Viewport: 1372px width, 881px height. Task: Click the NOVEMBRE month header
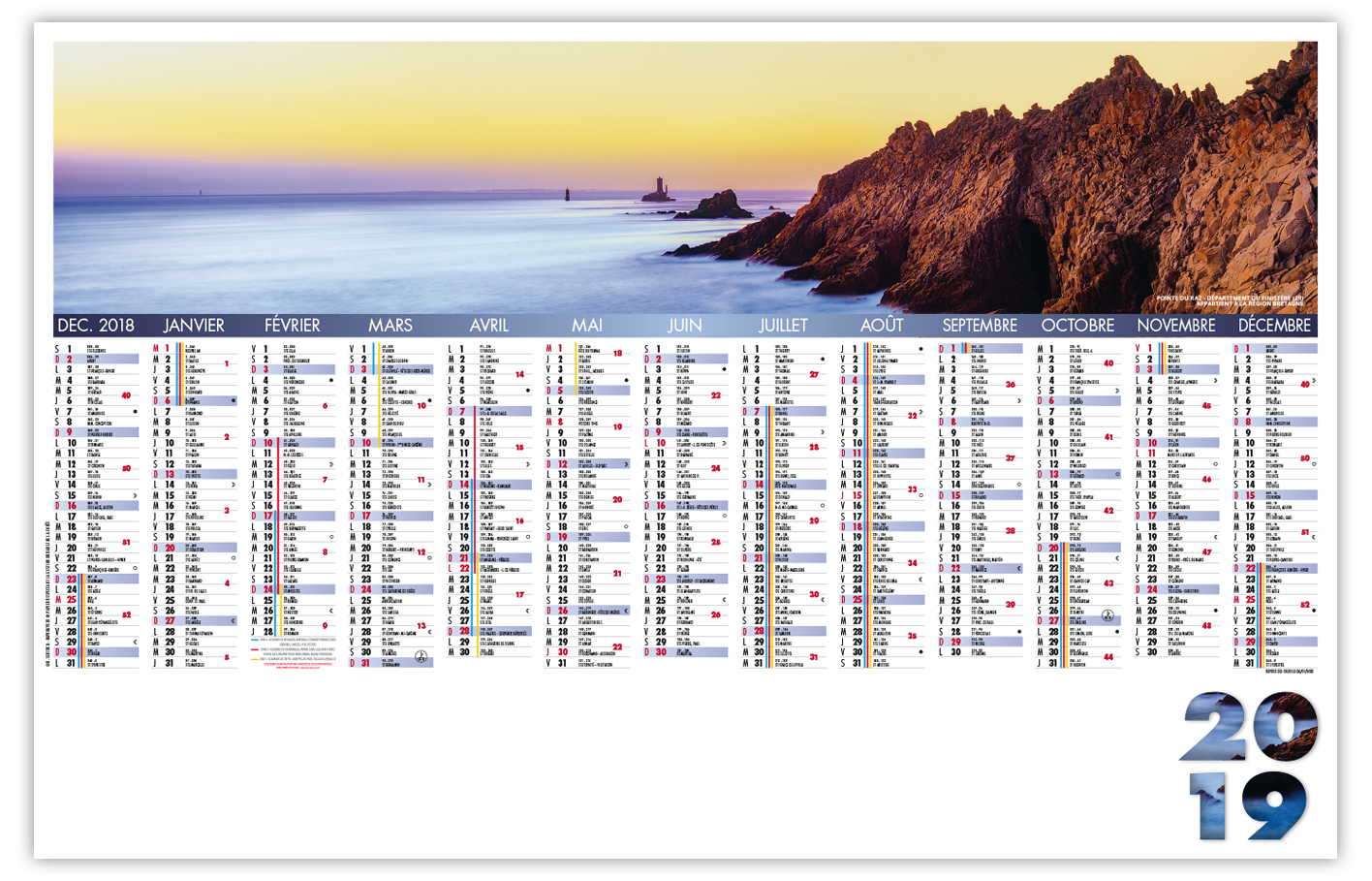[x=1176, y=326]
